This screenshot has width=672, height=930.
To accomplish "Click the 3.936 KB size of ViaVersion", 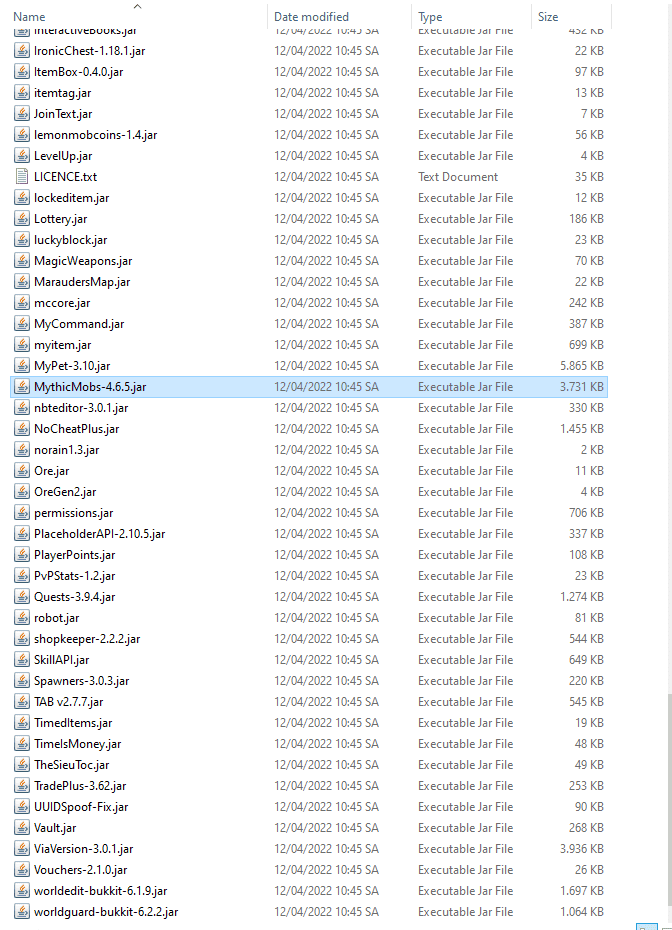I will 582,849.
